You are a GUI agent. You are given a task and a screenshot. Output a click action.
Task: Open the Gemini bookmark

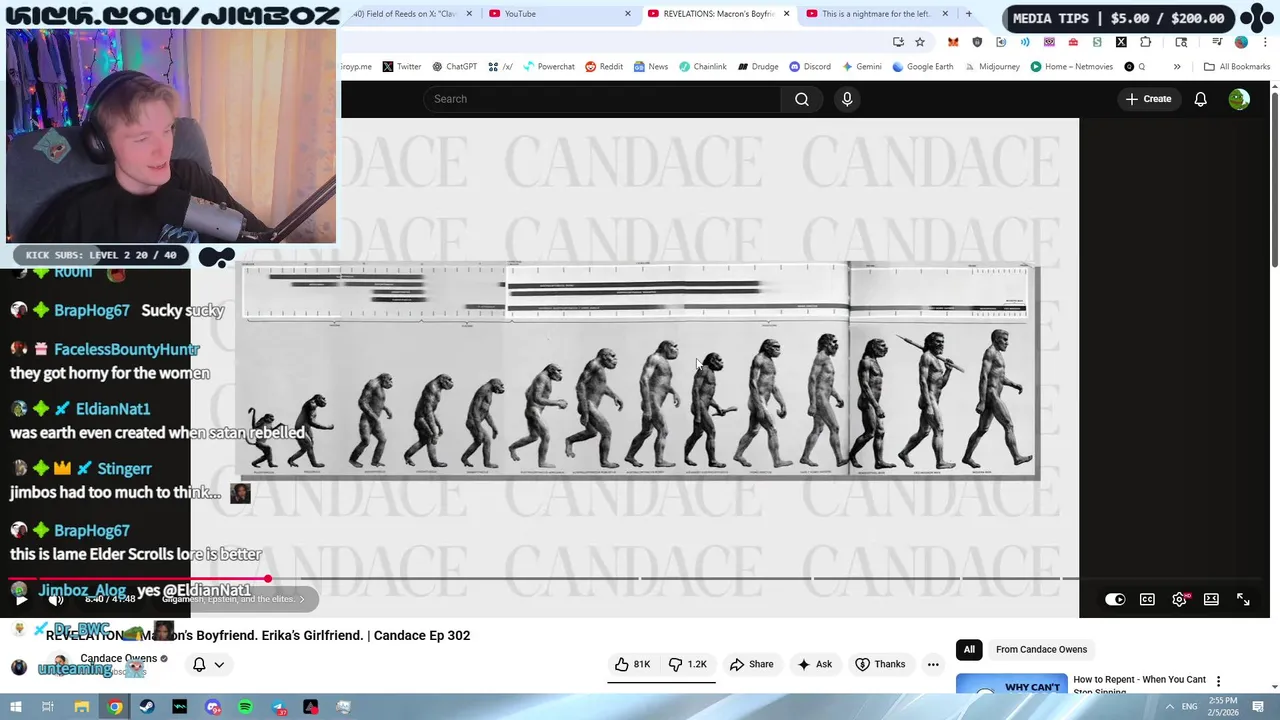tap(862, 67)
